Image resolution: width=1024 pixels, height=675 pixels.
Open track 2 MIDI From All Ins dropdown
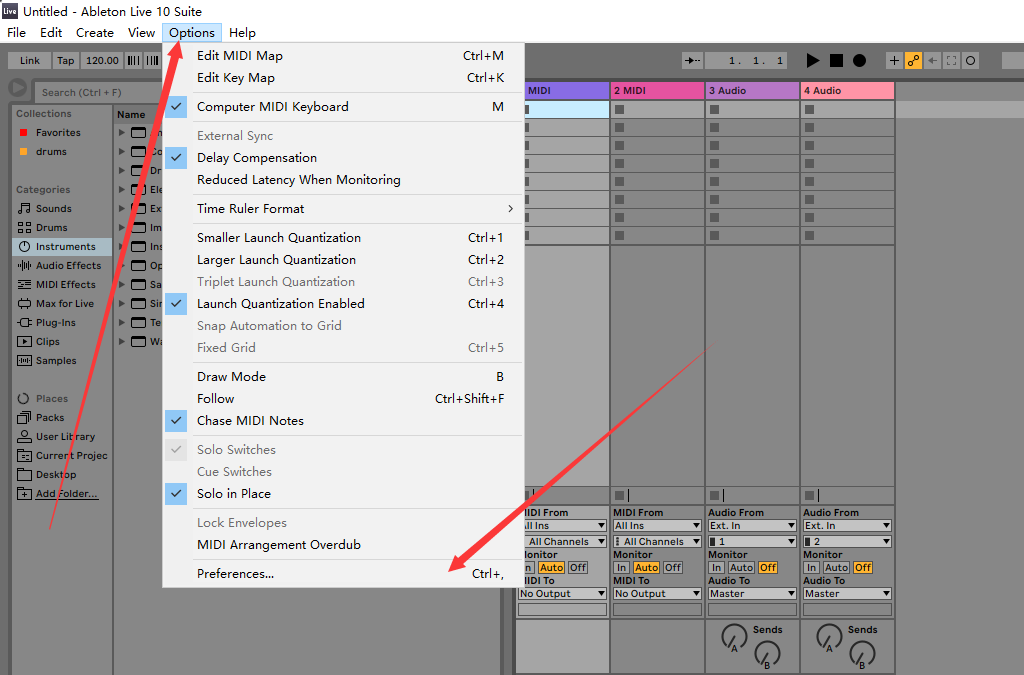pos(658,526)
